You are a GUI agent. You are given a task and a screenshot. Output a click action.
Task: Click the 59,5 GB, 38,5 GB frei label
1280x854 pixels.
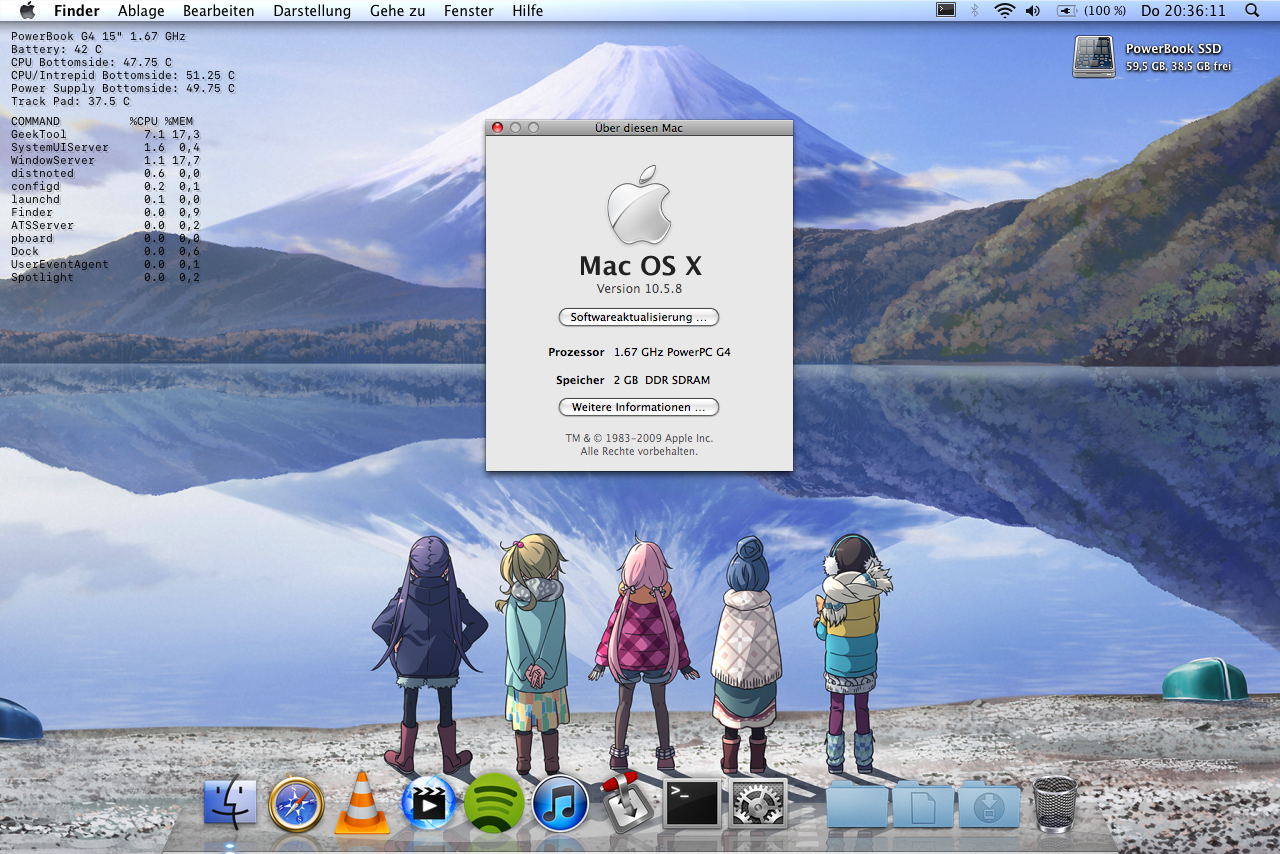pyautogui.click(x=1179, y=67)
